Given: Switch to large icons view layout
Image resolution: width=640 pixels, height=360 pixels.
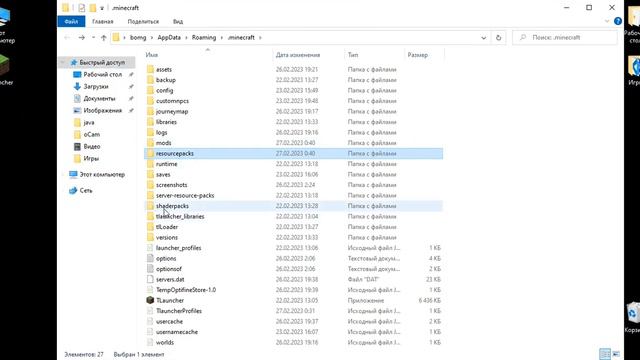Looking at the screenshot, I should (616, 354).
